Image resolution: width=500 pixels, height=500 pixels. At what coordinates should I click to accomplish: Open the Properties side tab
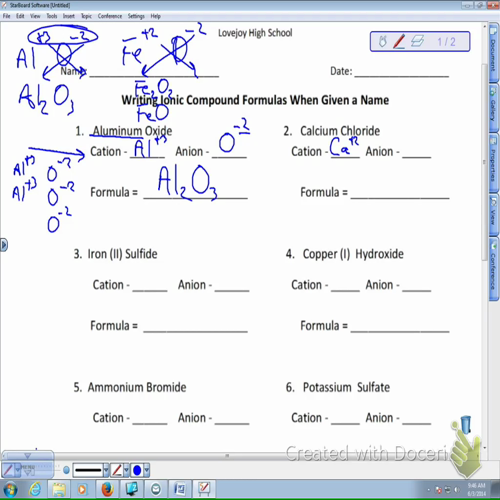pyautogui.click(x=493, y=162)
